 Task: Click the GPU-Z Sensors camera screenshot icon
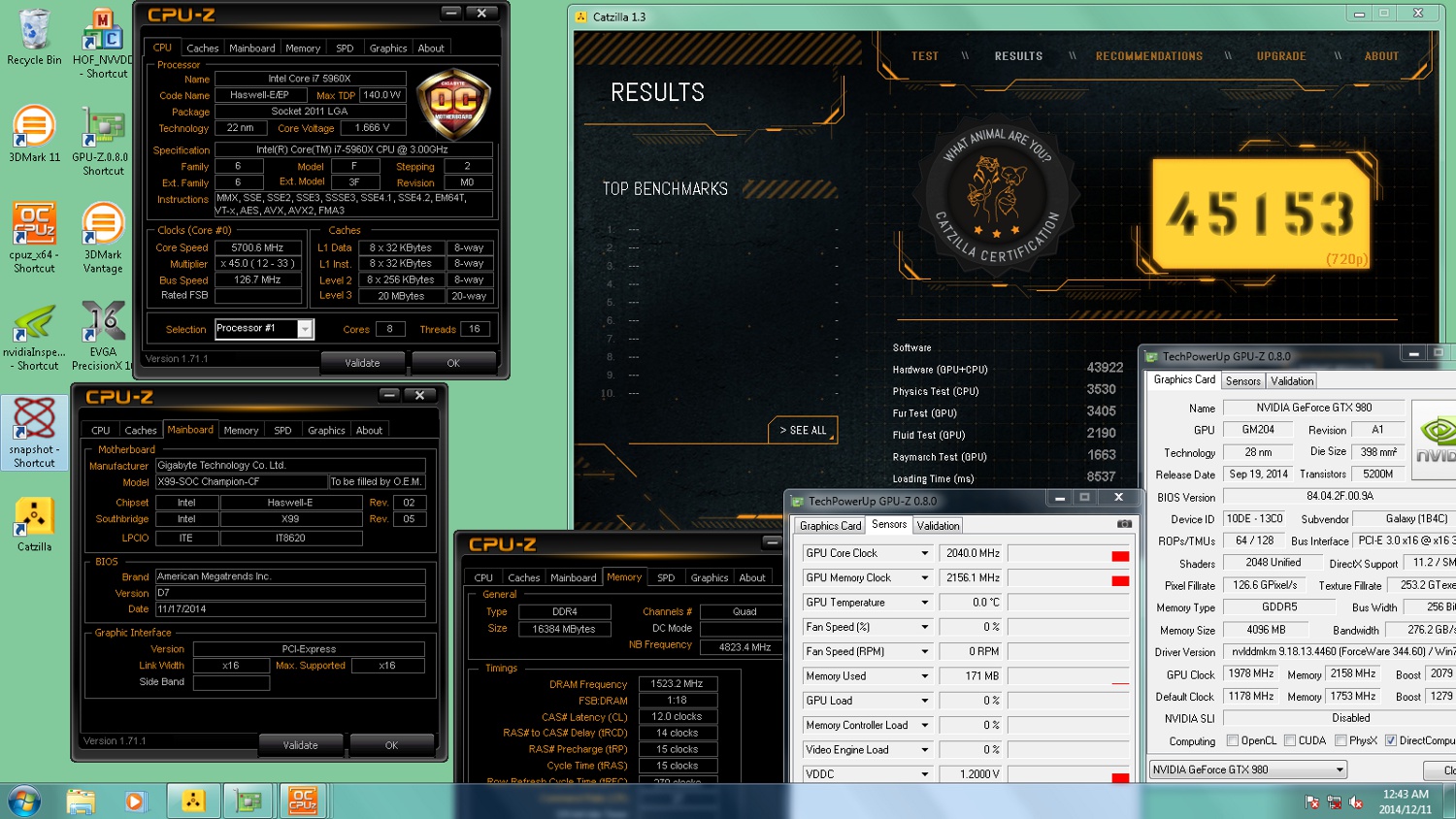pyautogui.click(x=1124, y=524)
